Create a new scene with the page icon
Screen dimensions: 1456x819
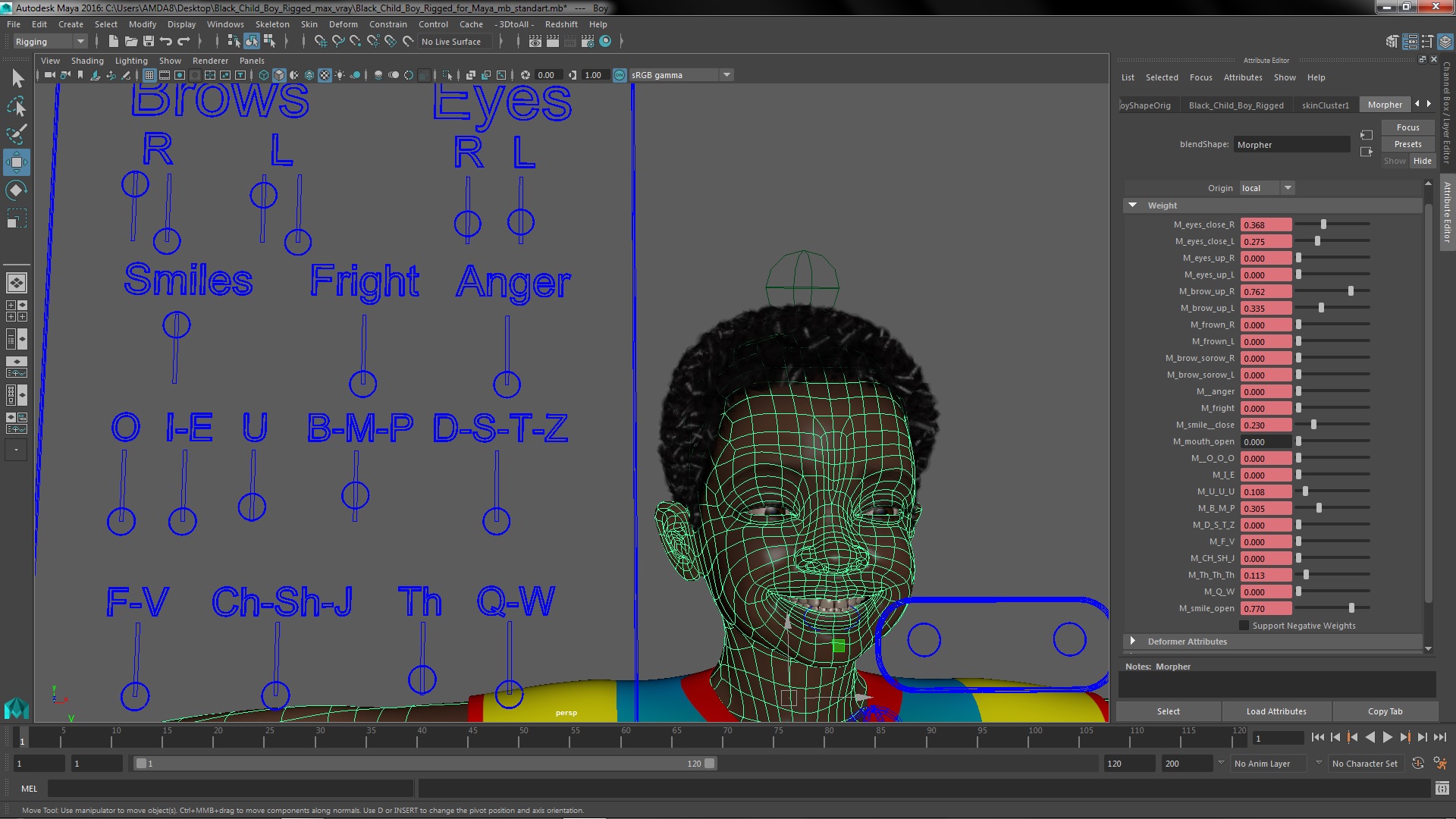pyautogui.click(x=114, y=41)
